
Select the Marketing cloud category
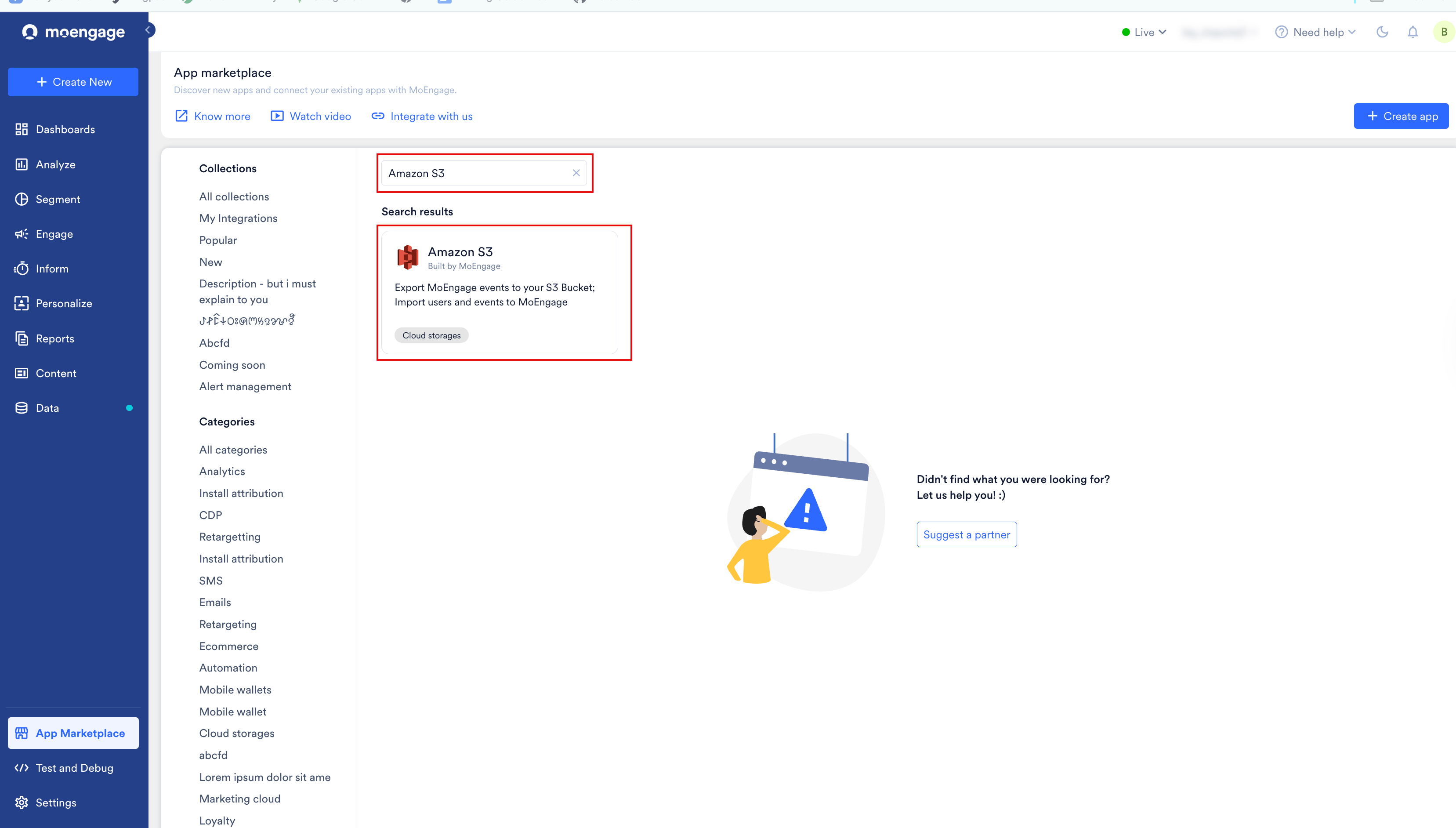point(240,799)
